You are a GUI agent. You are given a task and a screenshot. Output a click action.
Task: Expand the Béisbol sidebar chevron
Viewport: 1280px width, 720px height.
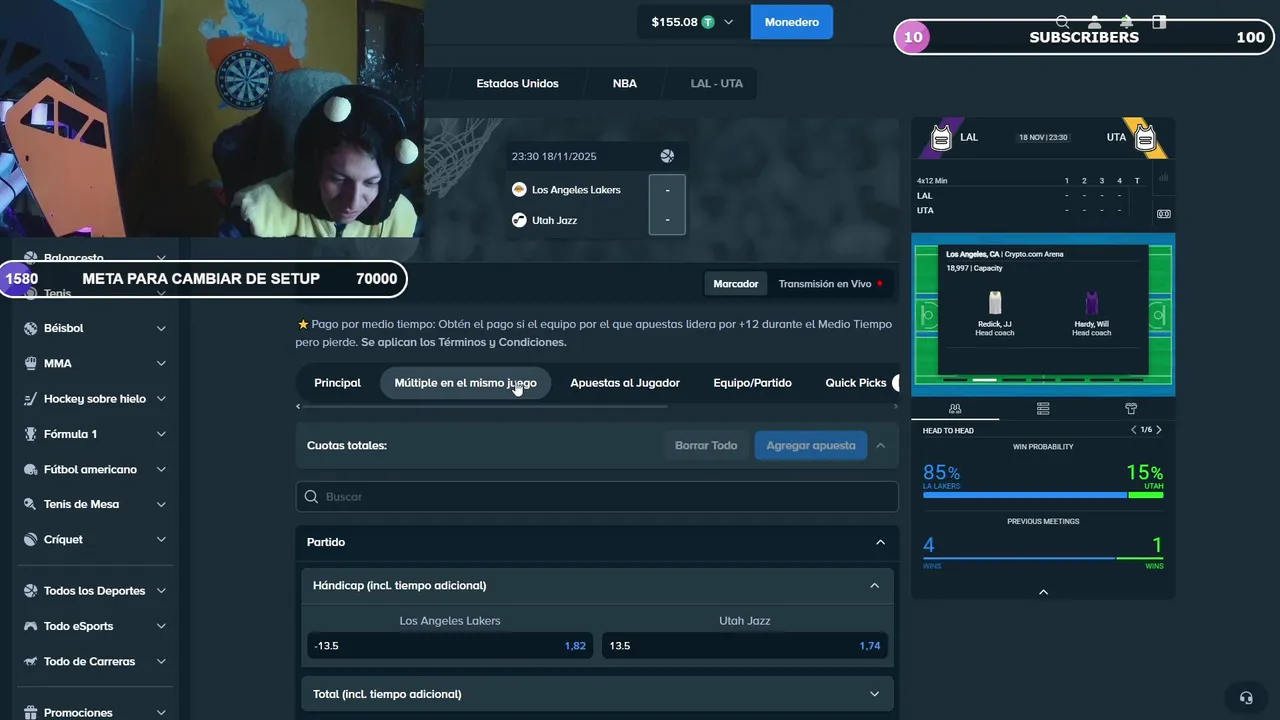click(x=161, y=328)
